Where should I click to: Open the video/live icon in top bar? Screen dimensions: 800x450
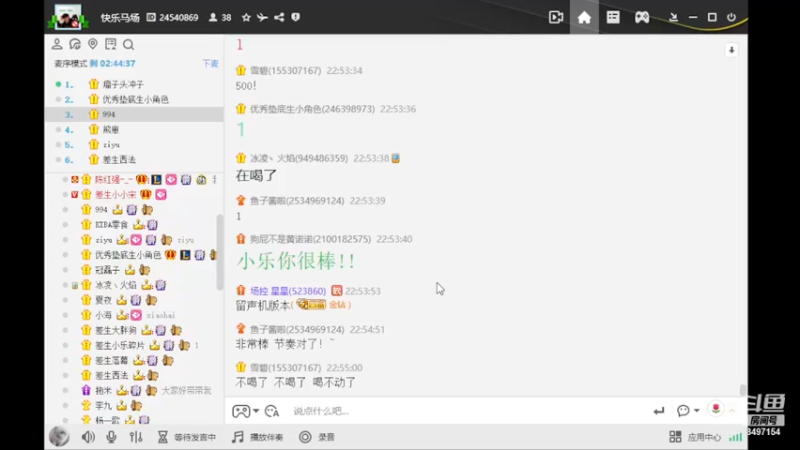pyautogui.click(x=556, y=17)
